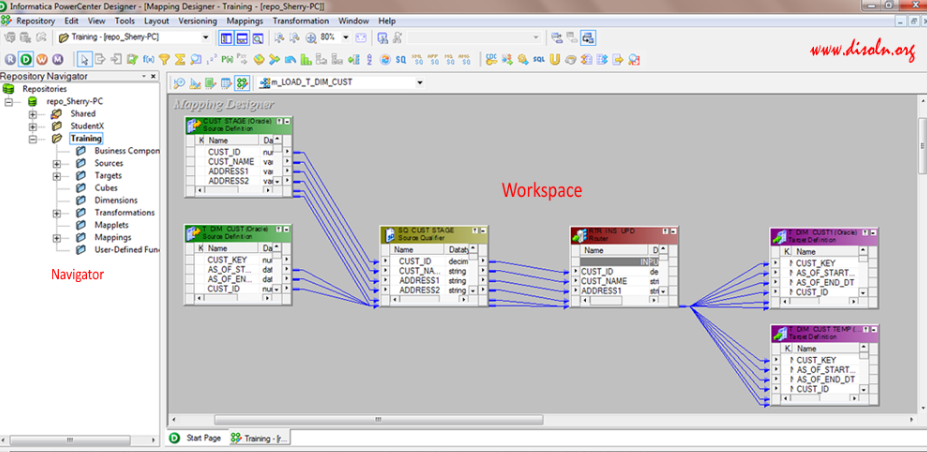Viewport: 927px width, 452px height.
Task: Minimize the SQ_CUST_STAGE Source Qualifier box
Action: (x=482, y=230)
